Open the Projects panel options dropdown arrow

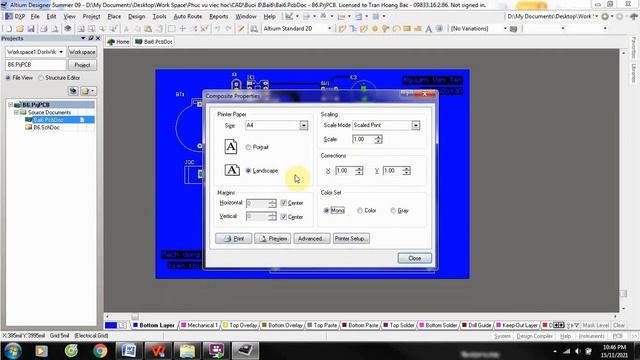tap(83, 38)
